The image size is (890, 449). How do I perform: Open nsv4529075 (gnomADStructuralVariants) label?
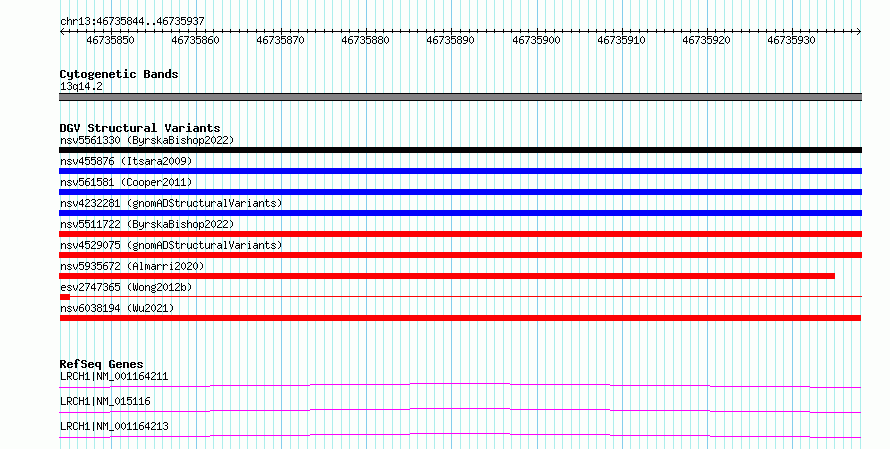pyautogui.click(x=171, y=245)
